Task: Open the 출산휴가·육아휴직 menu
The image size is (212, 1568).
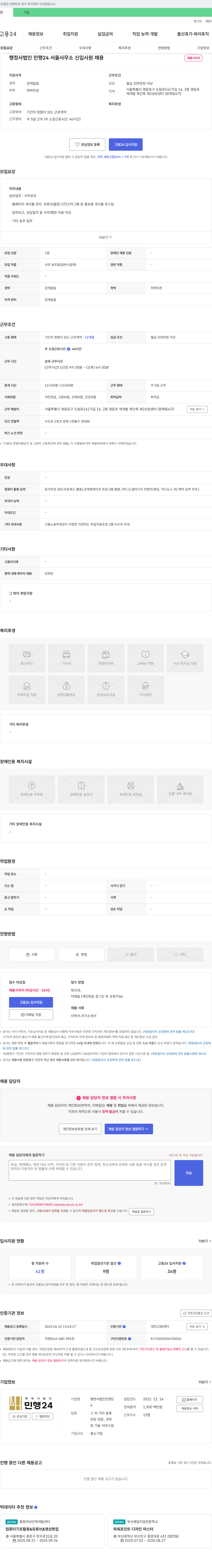Action: [x=193, y=34]
